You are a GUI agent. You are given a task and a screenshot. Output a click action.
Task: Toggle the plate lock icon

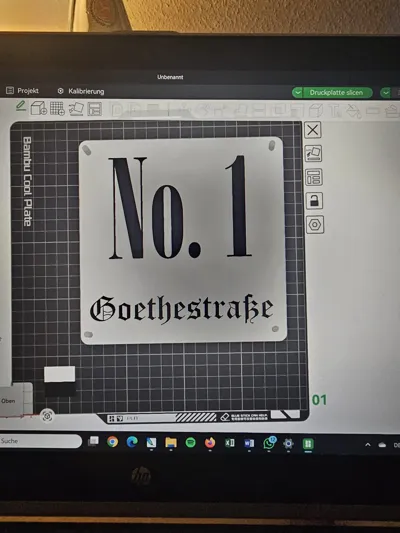[314, 201]
